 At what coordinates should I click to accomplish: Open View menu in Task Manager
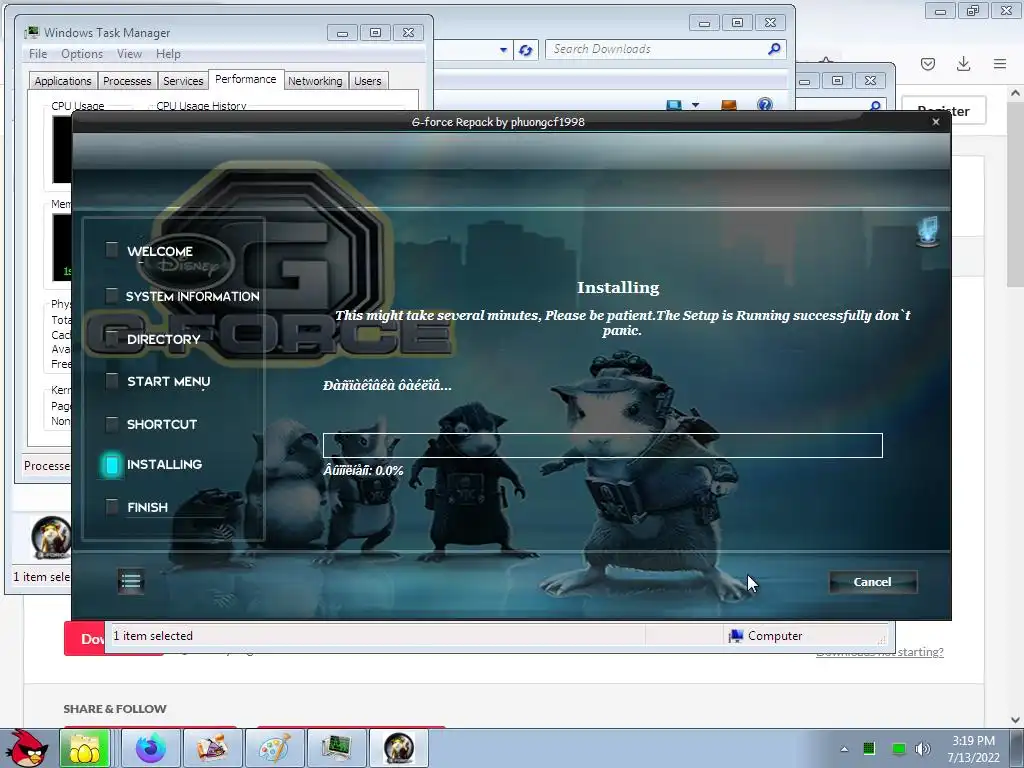129,54
